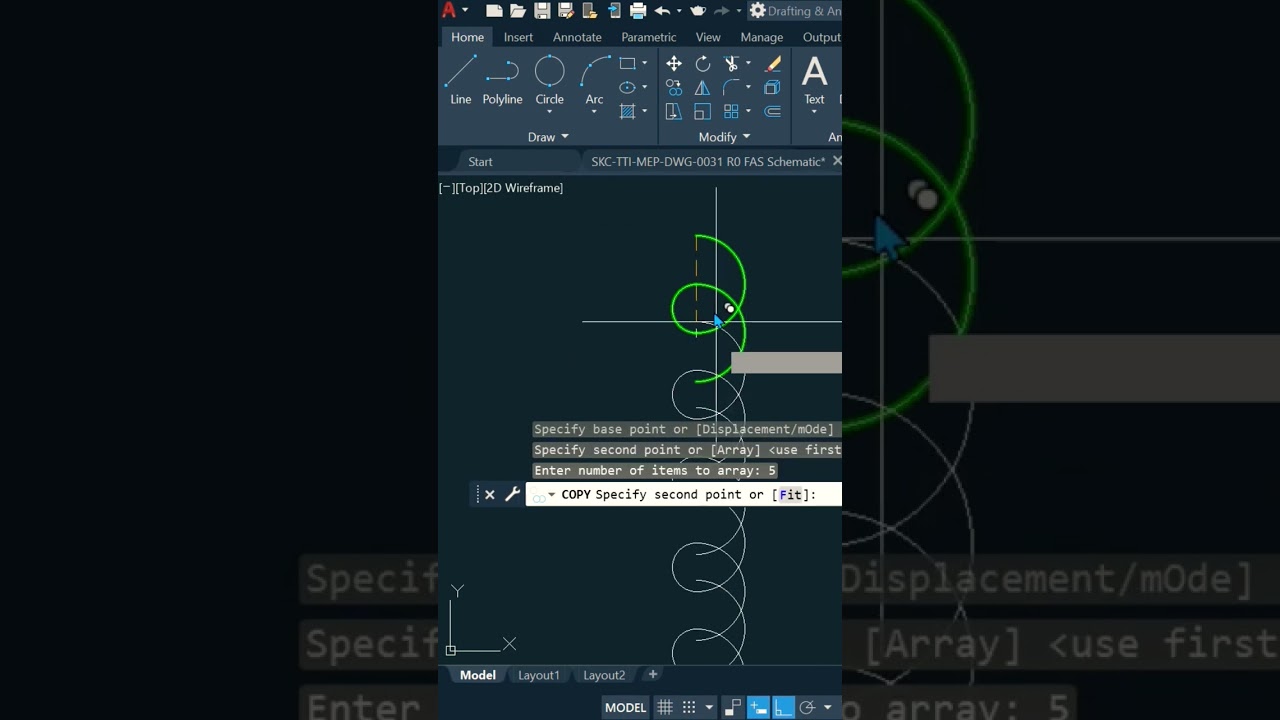
Task: Expand the Modify panel
Action: point(724,137)
